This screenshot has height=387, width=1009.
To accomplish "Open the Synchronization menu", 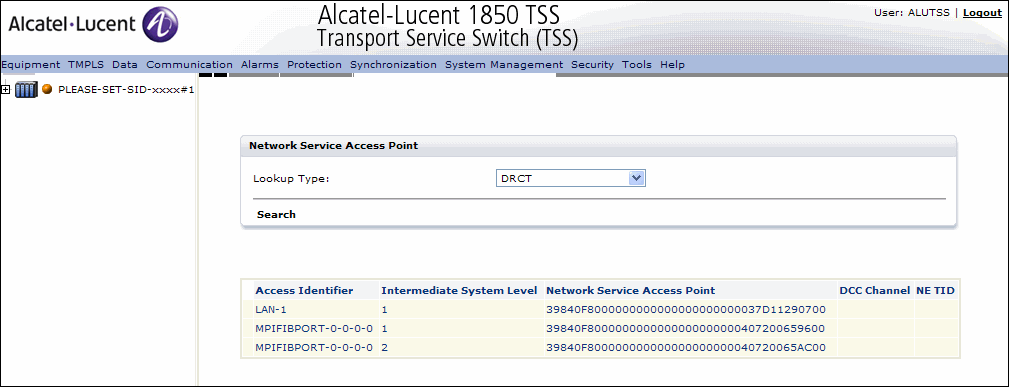I will pos(393,64).
